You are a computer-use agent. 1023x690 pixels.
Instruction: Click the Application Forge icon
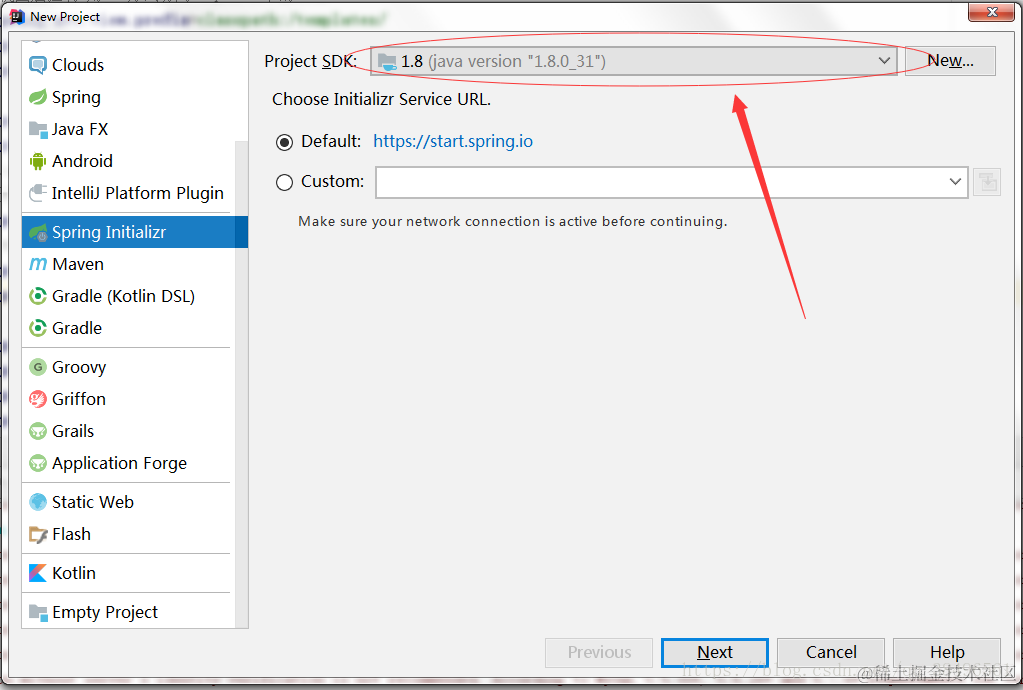click(x=38, y=463)
